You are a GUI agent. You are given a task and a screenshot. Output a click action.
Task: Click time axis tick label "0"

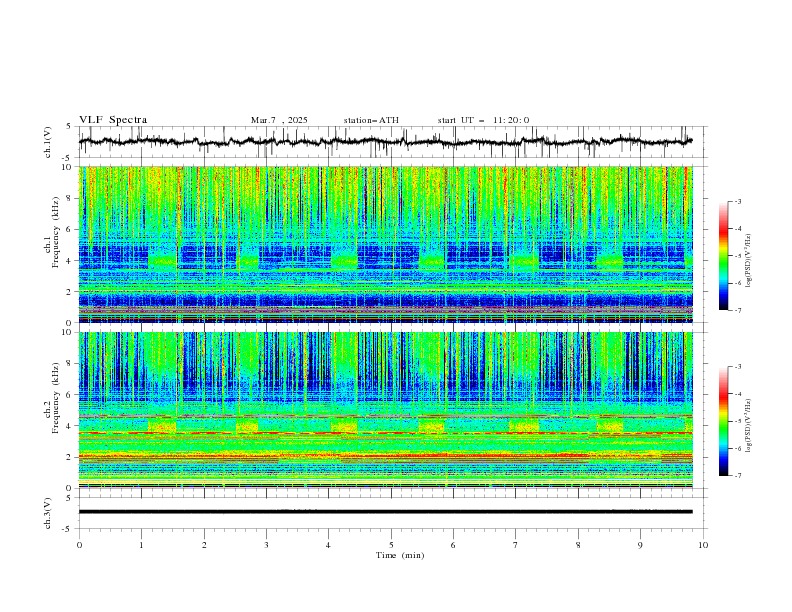click(x=79, y=545)
